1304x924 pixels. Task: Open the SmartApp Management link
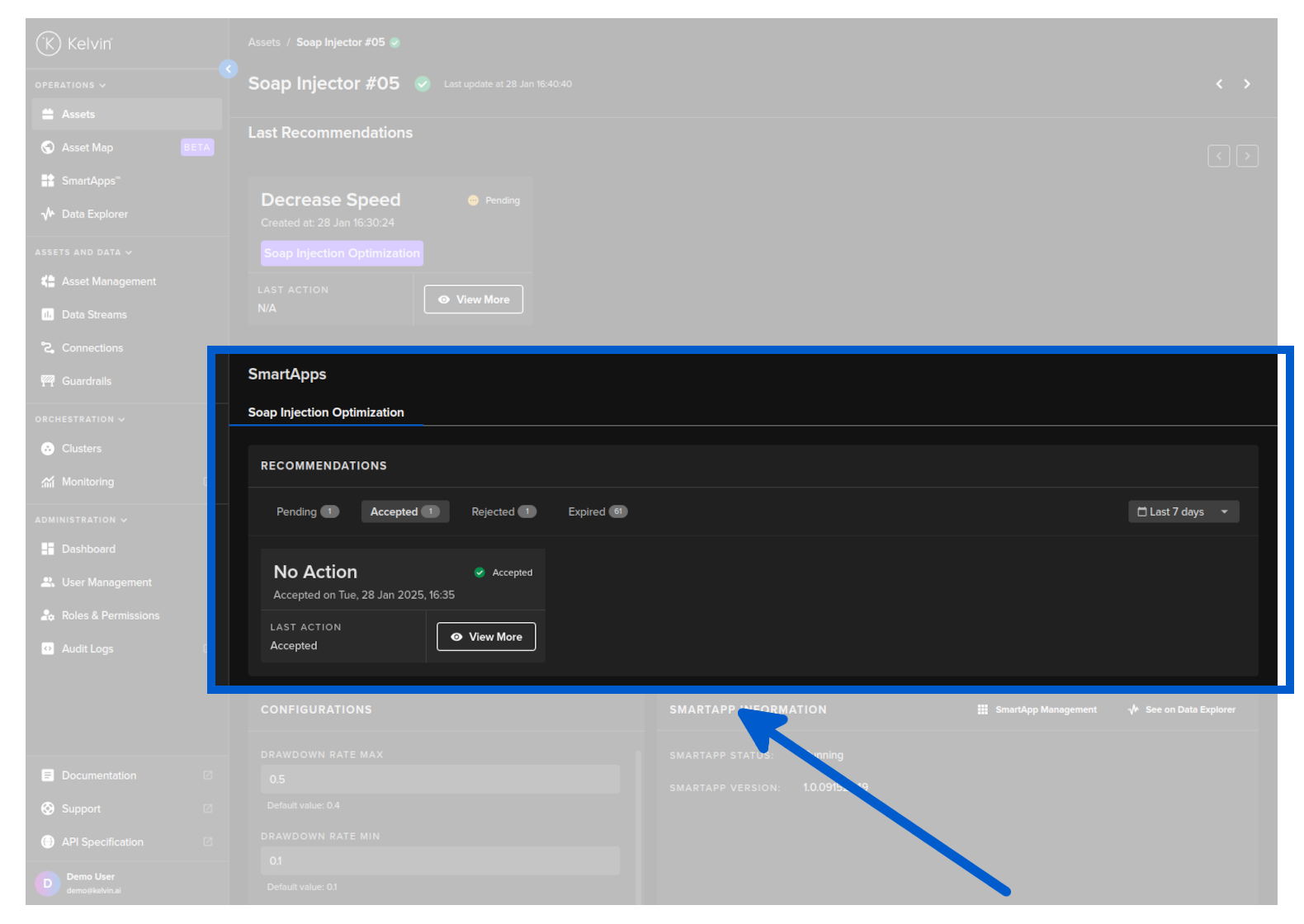point(1037,710)
